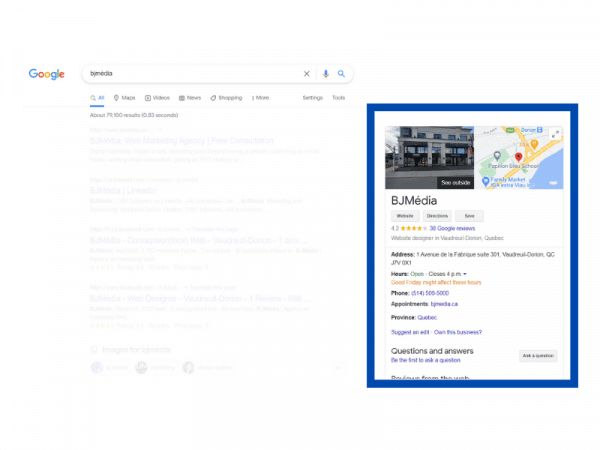Expand the map with the fullscreen icon
Screen dimensions: 600x450
[x=555, y=134]
